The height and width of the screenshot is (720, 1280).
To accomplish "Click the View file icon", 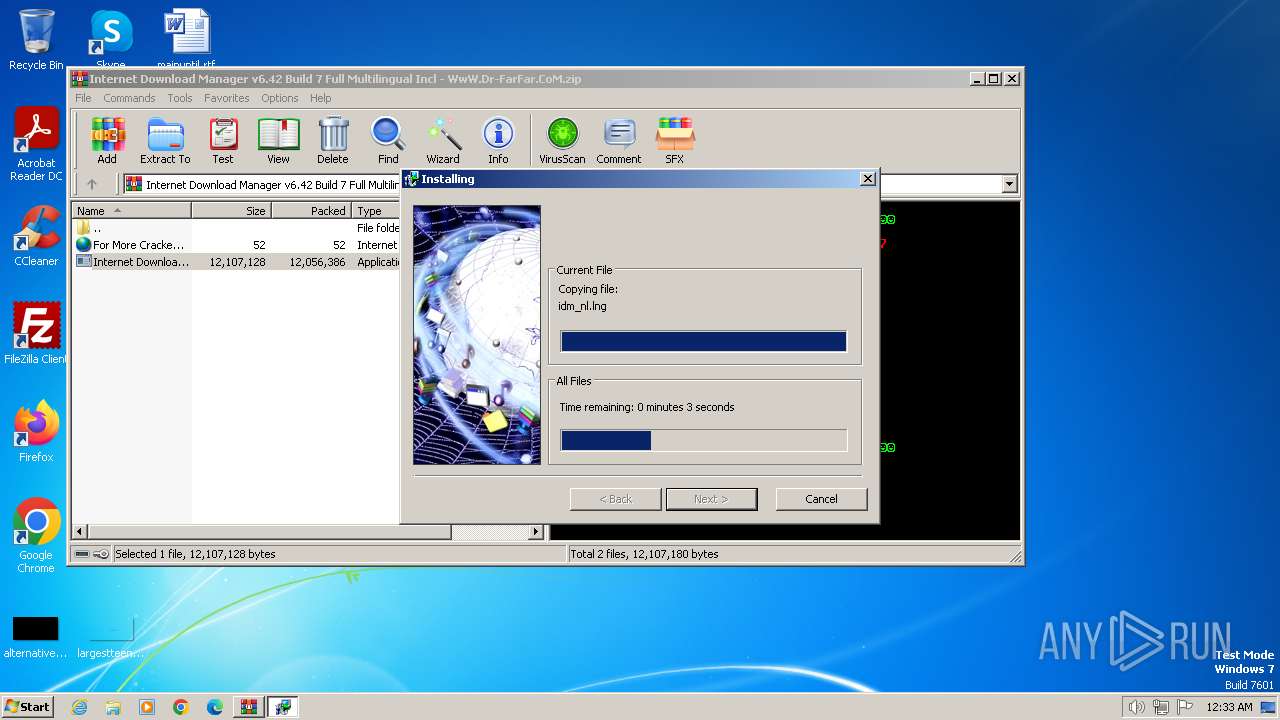I will pyautogui.click(x=278, y=140).
